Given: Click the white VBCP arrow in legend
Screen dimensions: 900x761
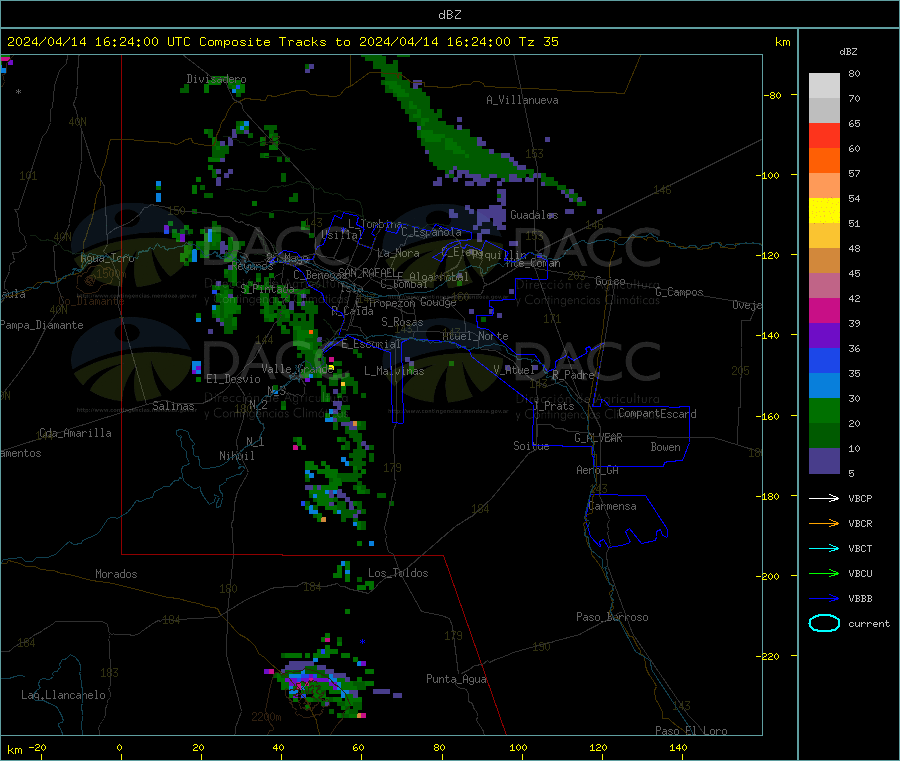Looking at the screenshot, I should tap(824, 498).
